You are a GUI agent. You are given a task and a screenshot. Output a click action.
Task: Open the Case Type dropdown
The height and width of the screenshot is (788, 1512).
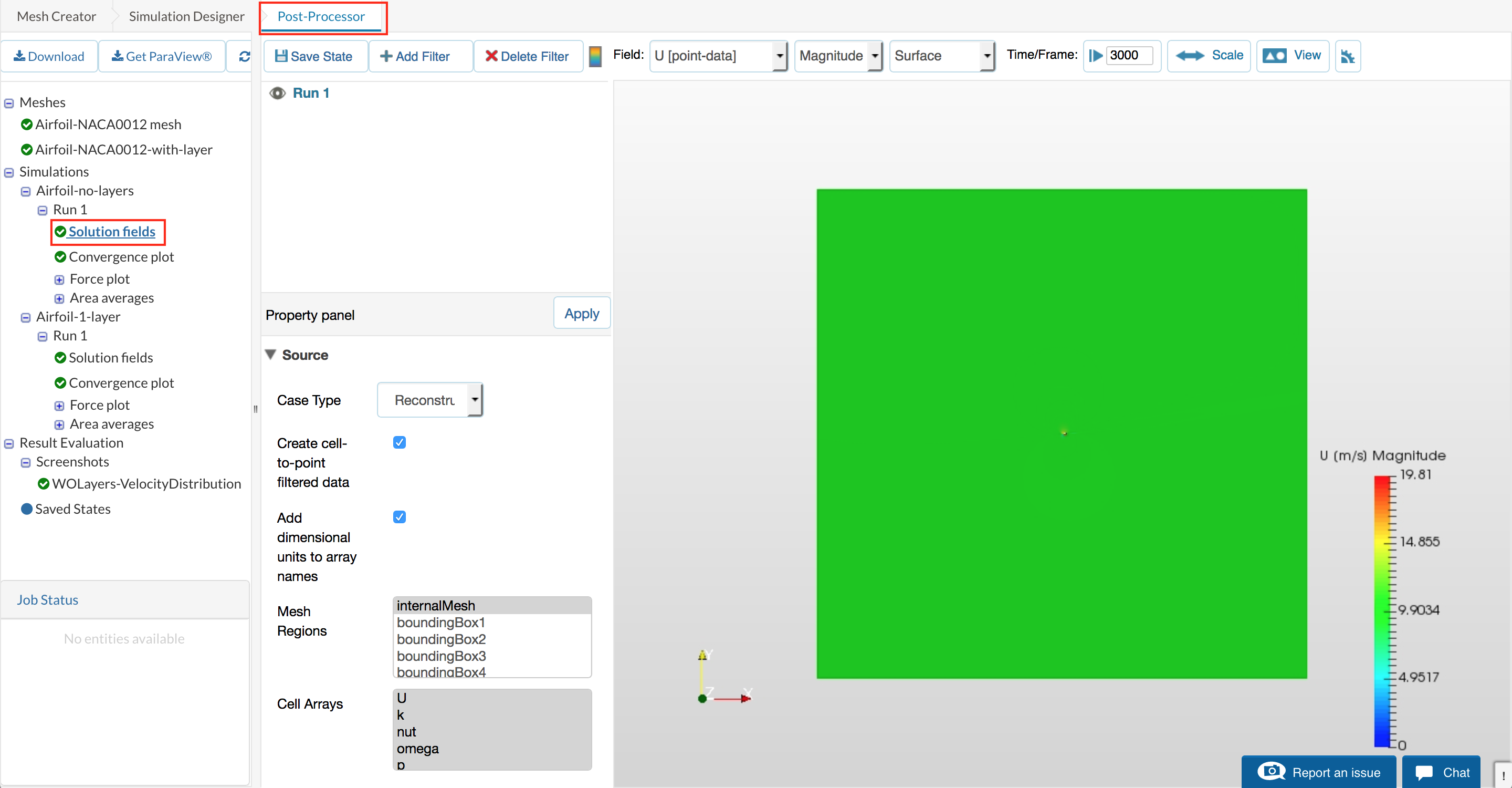[x=430, y=400]
